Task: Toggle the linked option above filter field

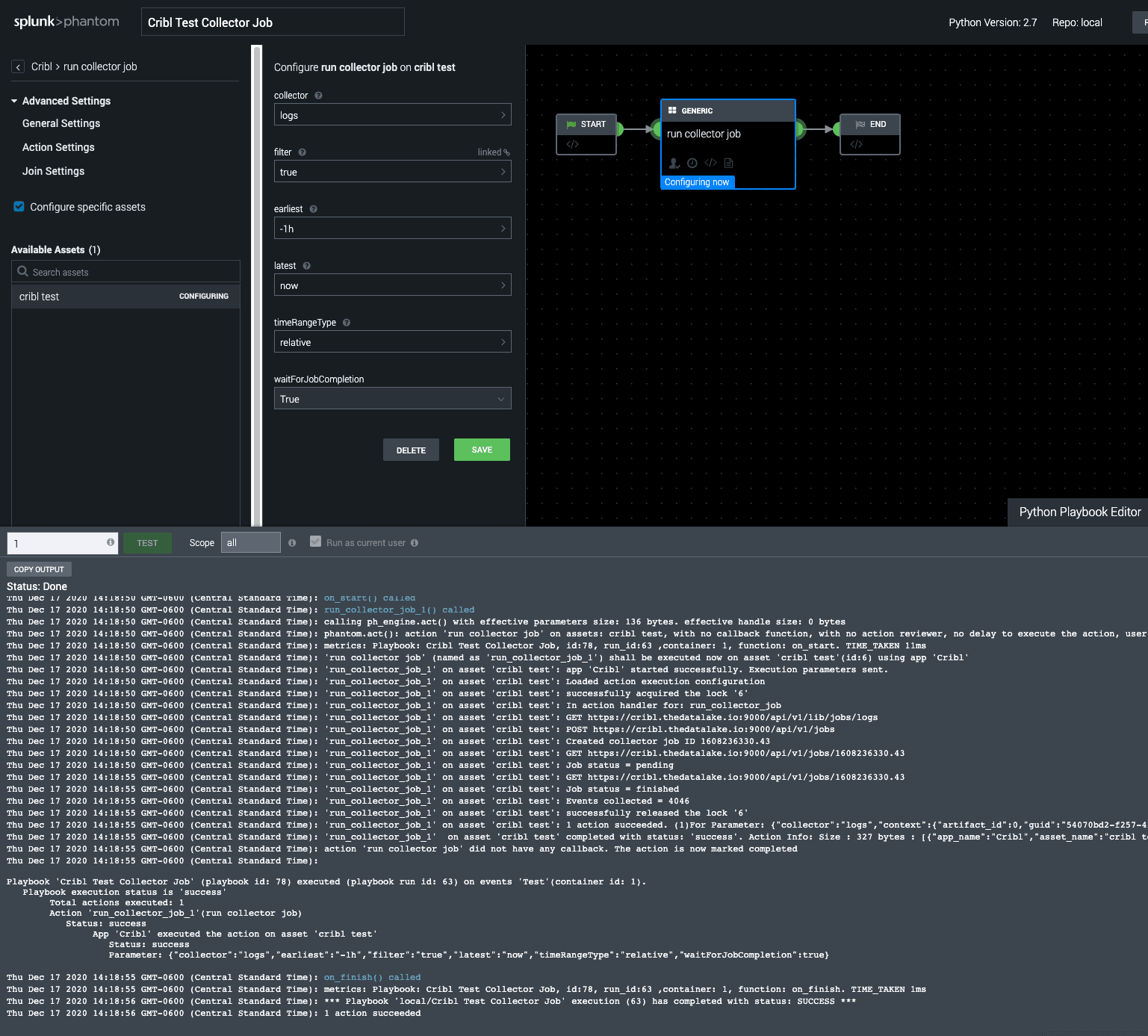Action: tap(493, 152)
